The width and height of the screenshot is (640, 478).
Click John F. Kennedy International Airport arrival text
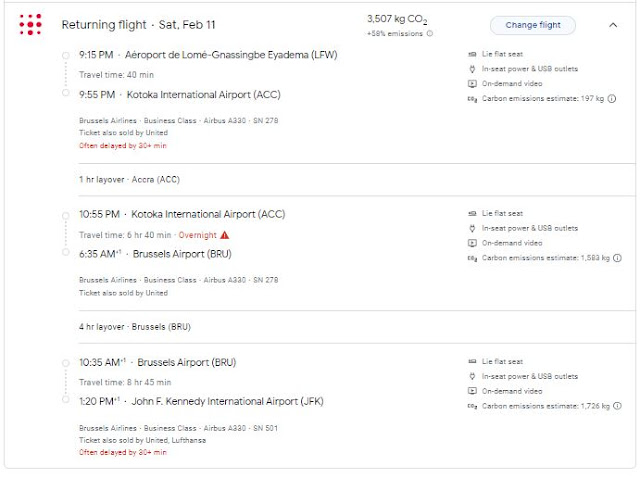pos(227,402)
